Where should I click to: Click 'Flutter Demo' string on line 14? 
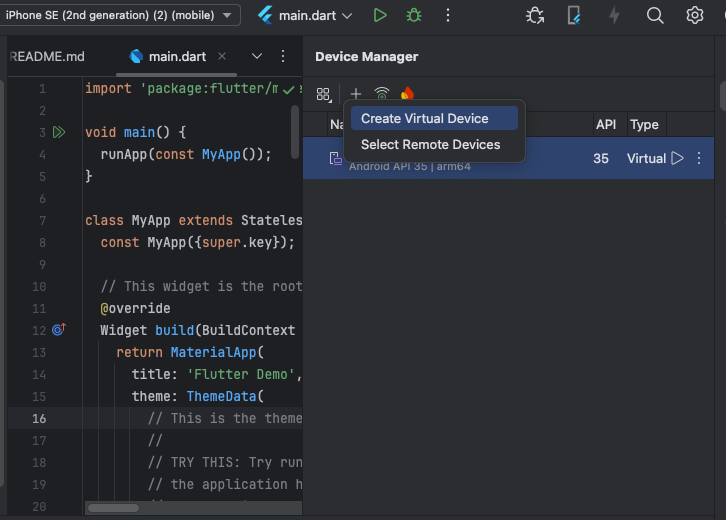[241, 374]
